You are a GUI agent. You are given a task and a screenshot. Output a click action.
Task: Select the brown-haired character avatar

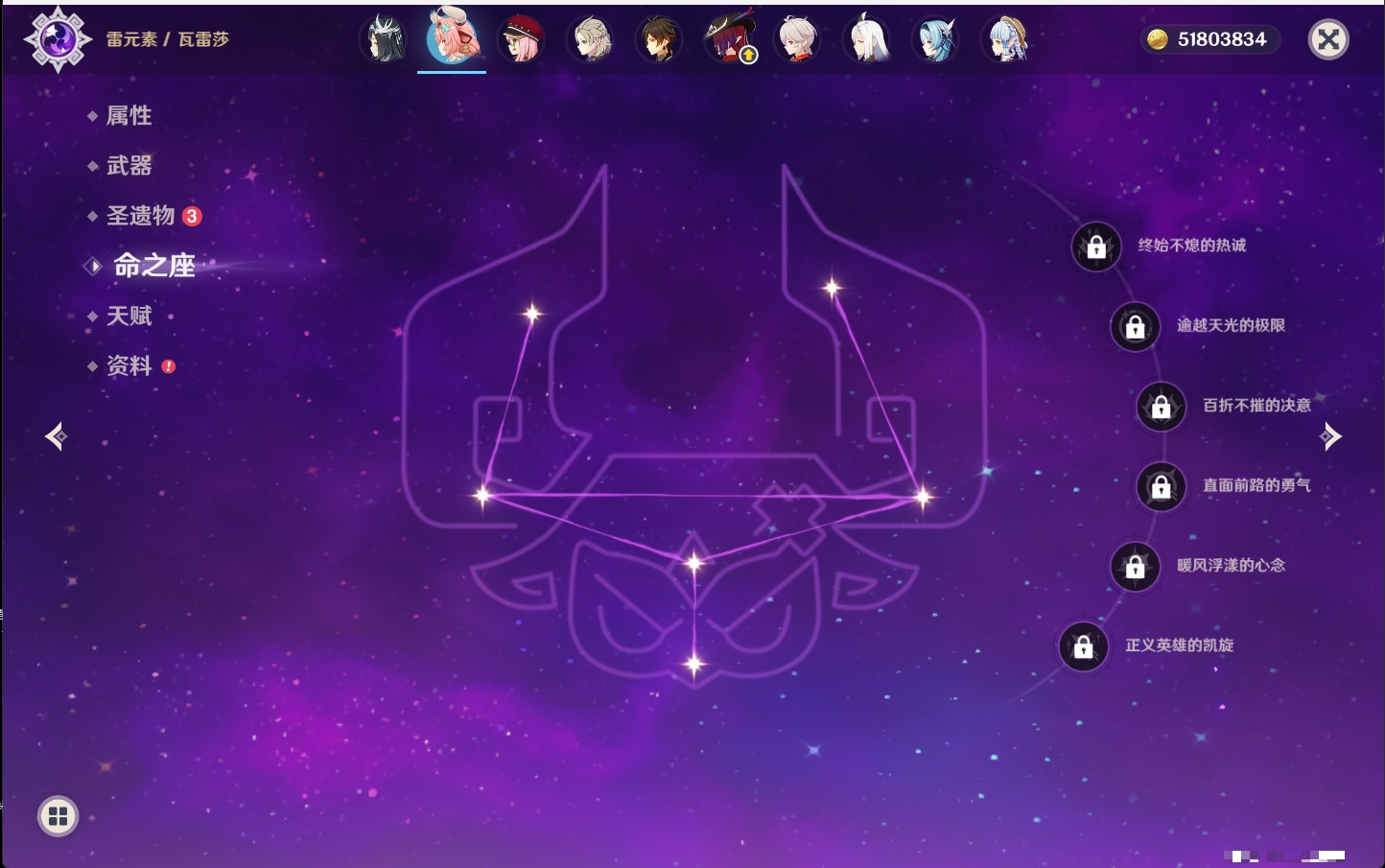pyautogui.click(x=660, y=39)
